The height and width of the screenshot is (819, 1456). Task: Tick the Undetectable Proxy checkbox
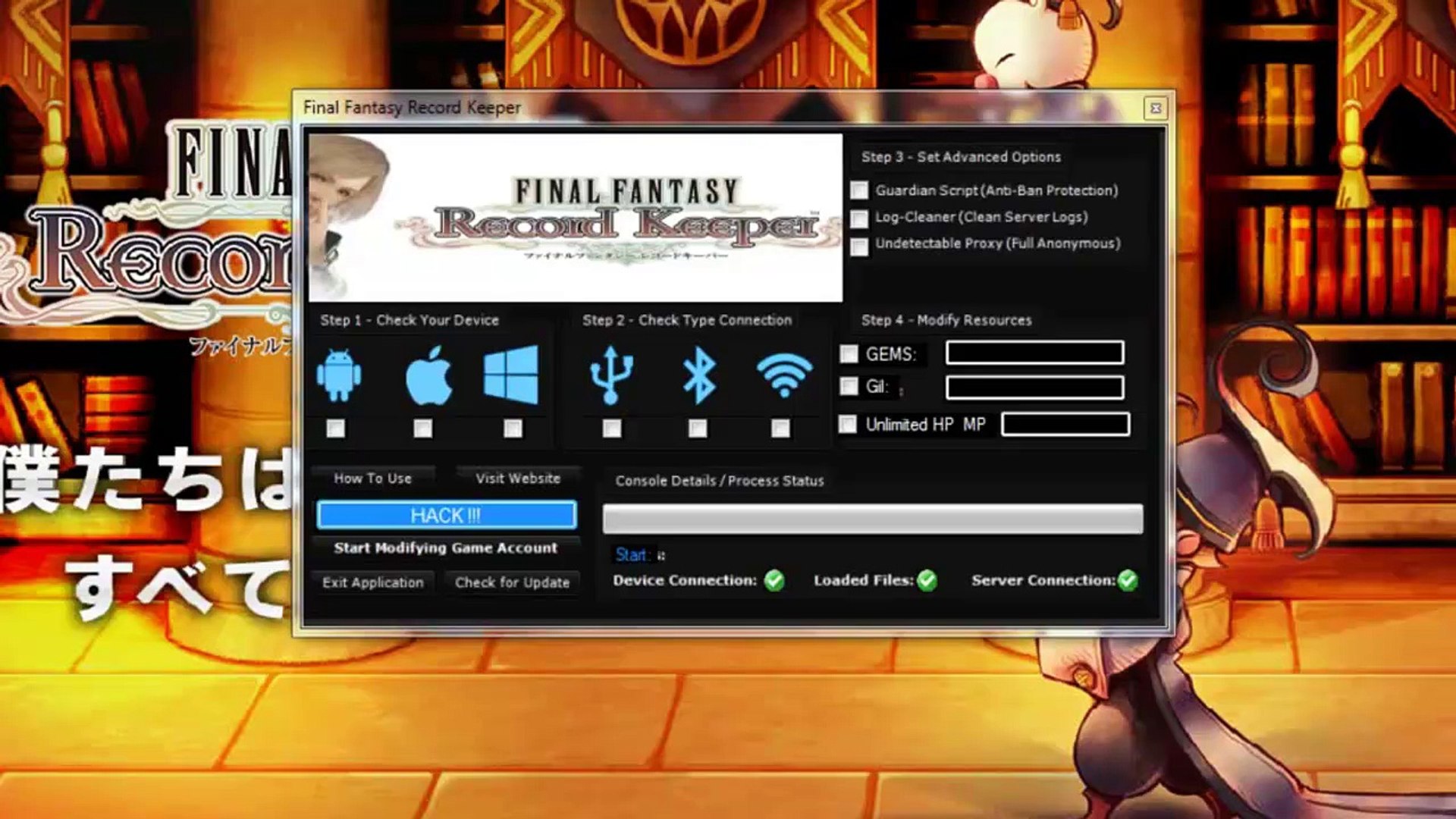859,247
